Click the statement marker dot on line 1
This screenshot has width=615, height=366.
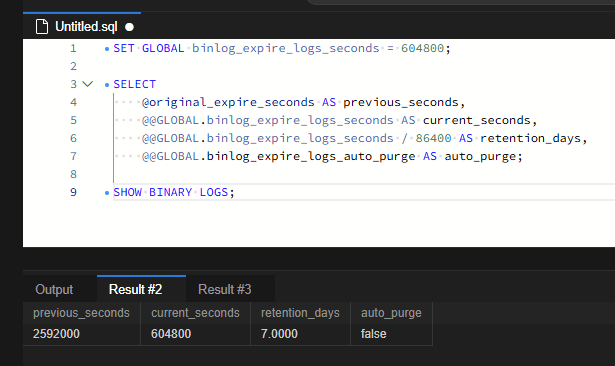point(107,49)
